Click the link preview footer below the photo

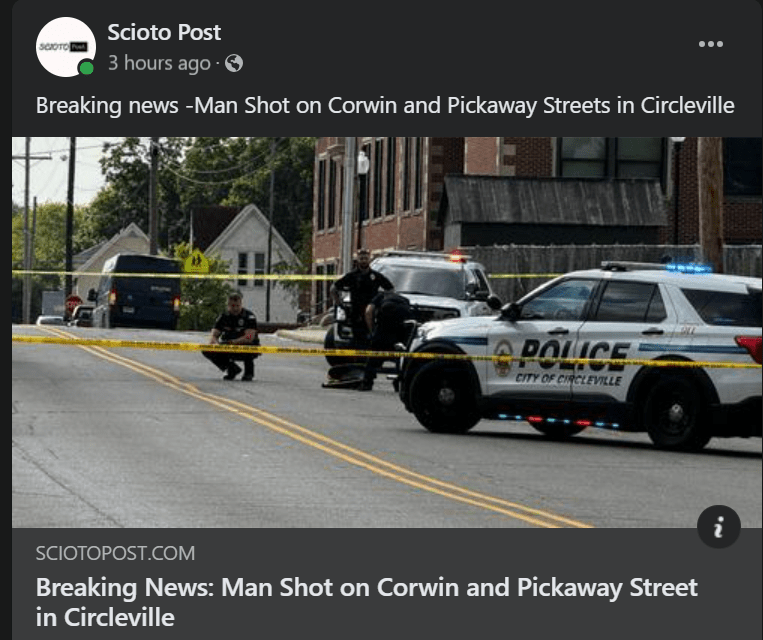[387, 584]
